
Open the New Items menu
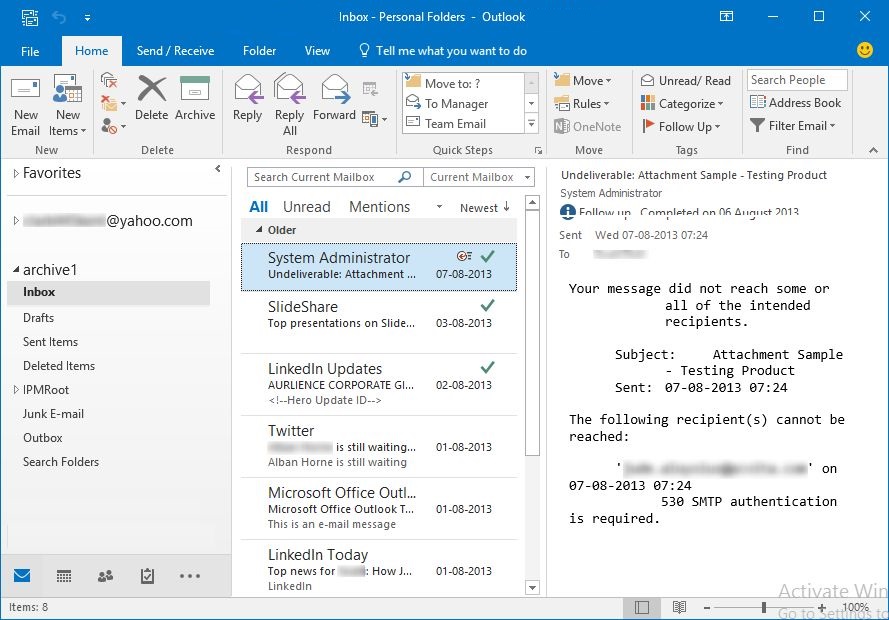(x=67, y=105)
